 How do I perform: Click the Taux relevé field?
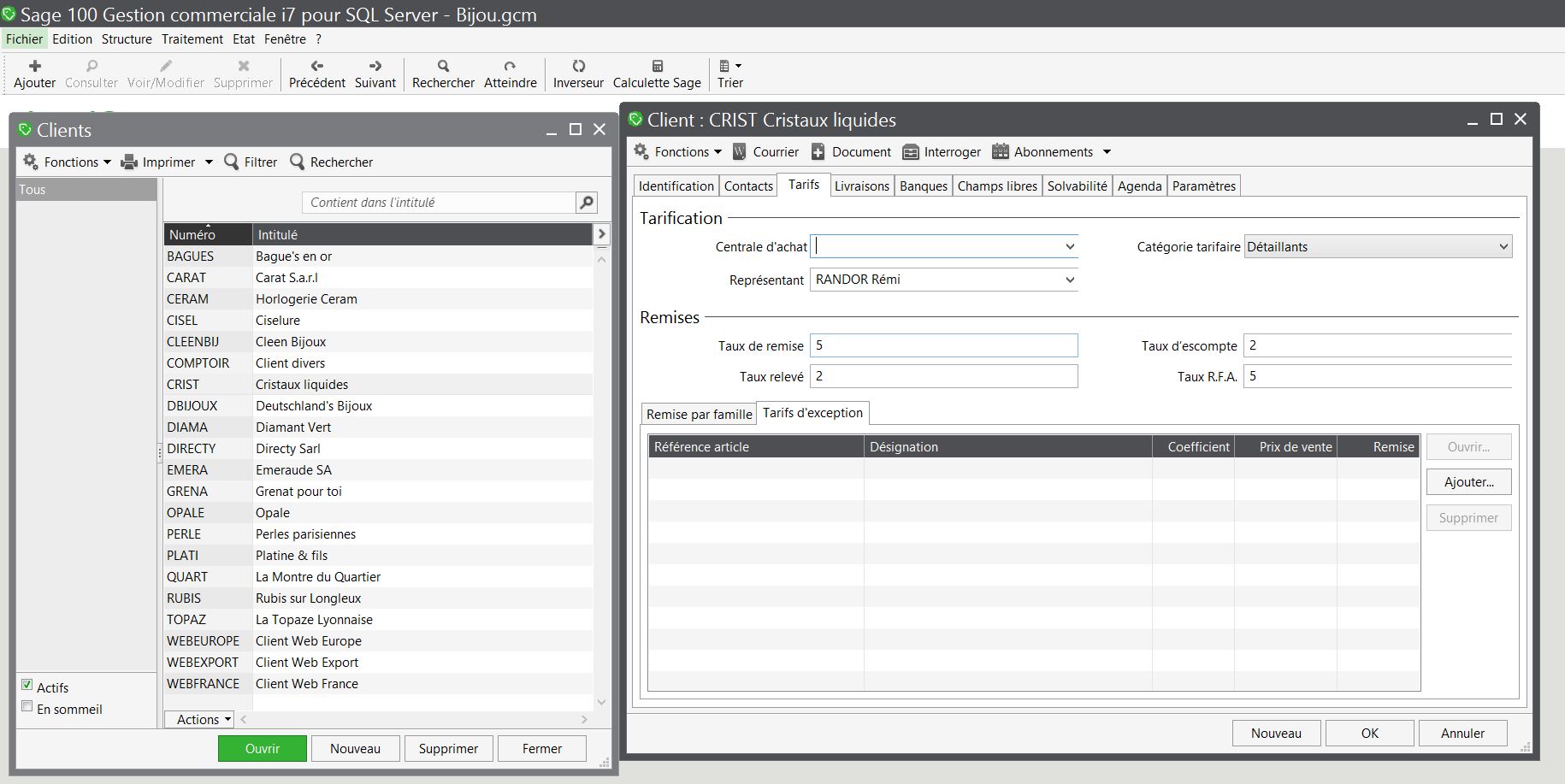(x=943, y=376)
